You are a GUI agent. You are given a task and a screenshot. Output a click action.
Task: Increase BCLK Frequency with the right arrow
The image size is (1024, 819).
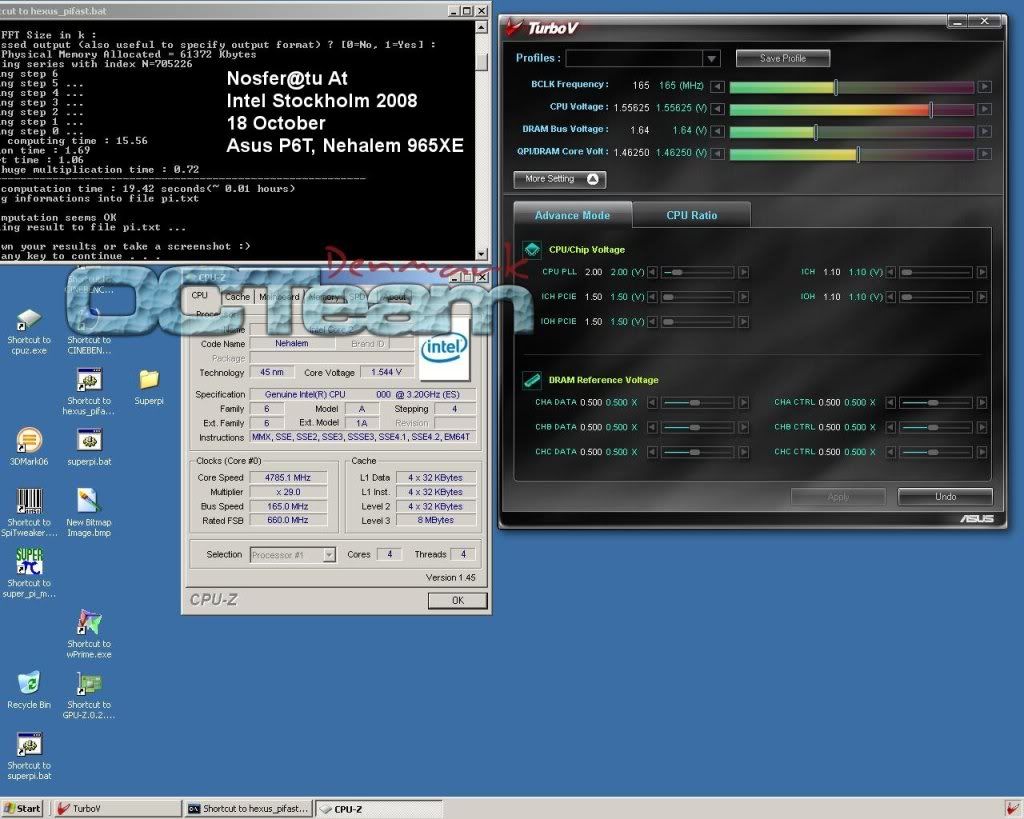[x=984, y=86]
